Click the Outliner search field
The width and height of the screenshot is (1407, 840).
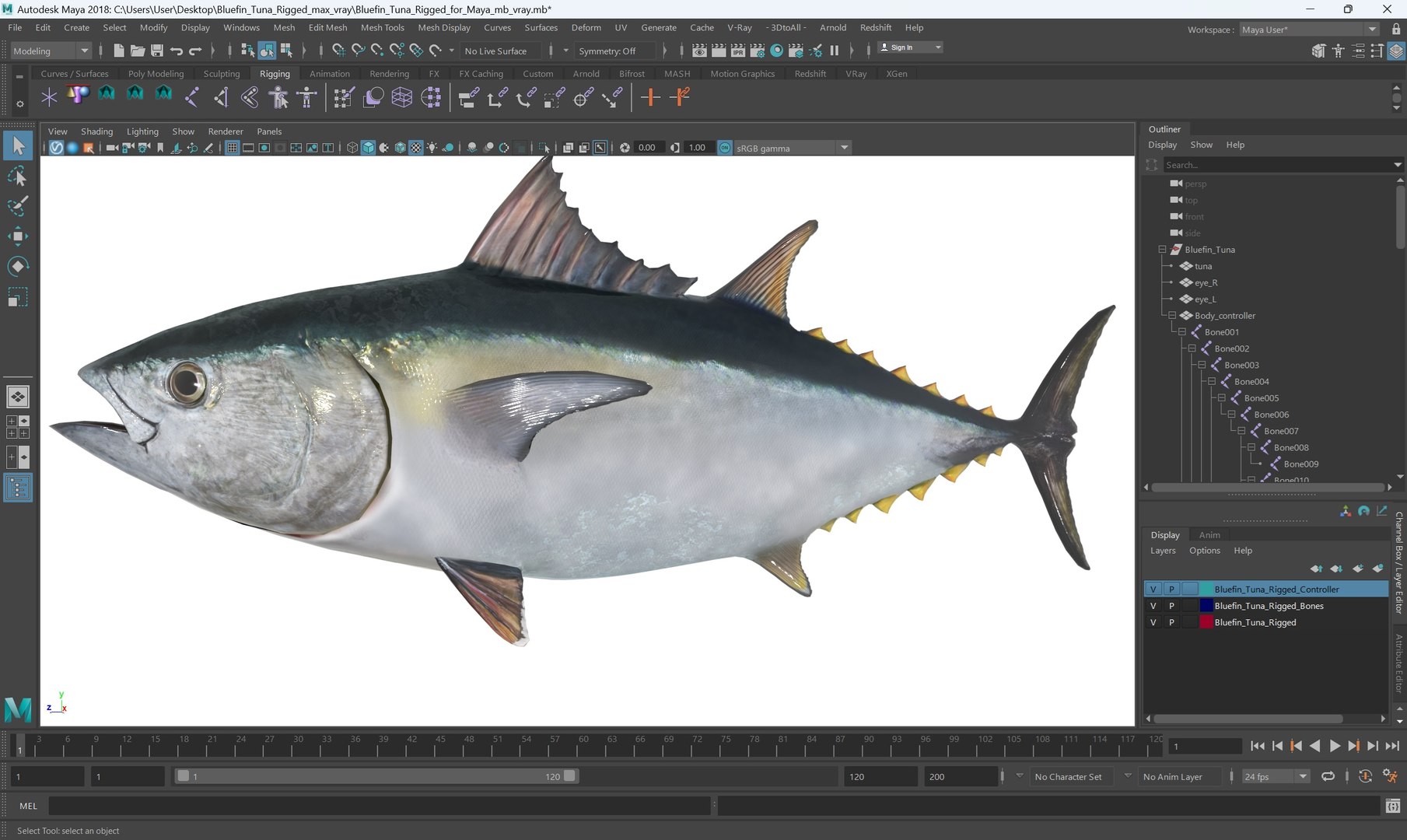(x=1276, y=165)
